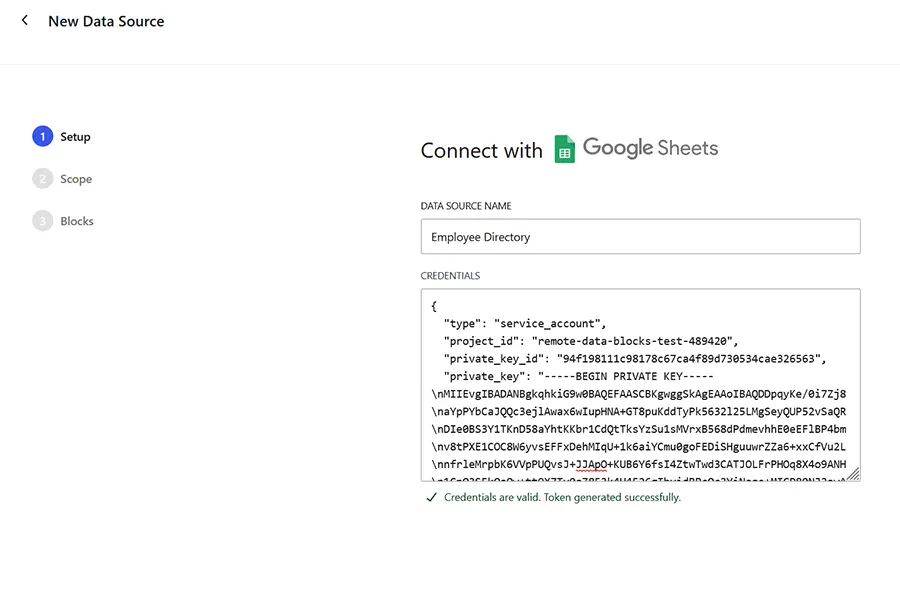Click inside the Employee Directory name field
900x600 pixels.
(640, 236)
